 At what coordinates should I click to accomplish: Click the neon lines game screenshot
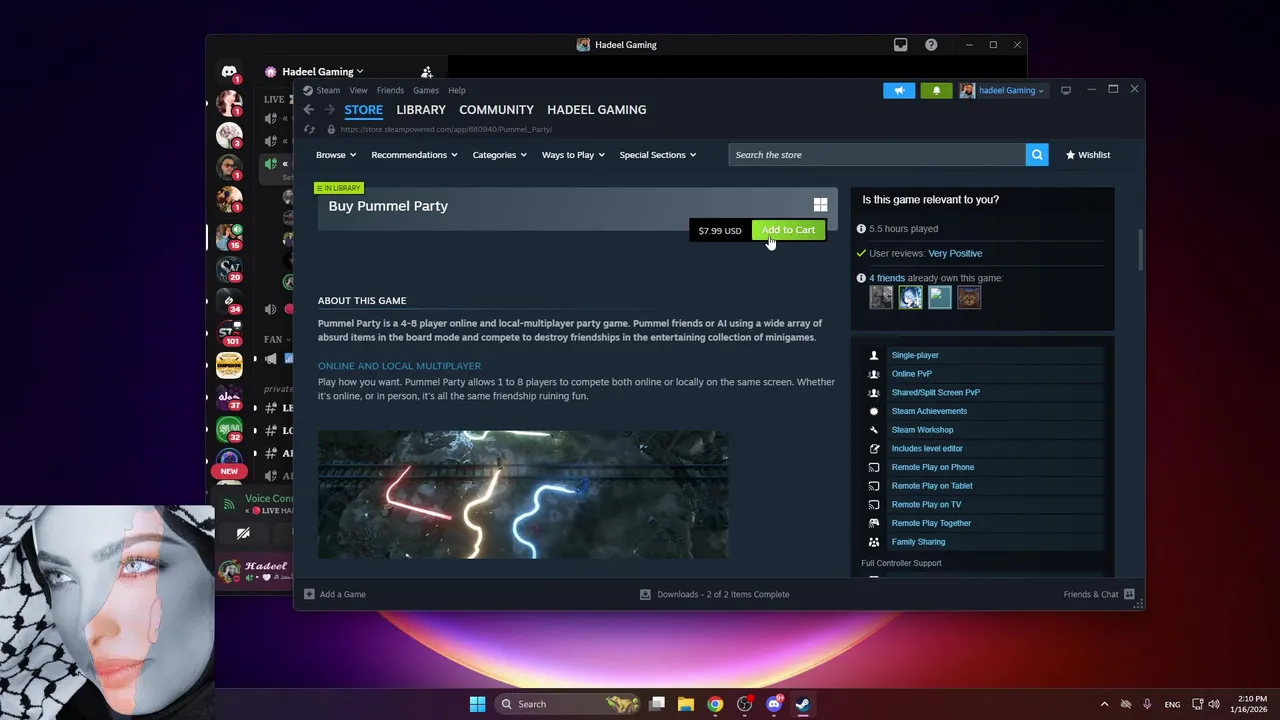[523, 494]
